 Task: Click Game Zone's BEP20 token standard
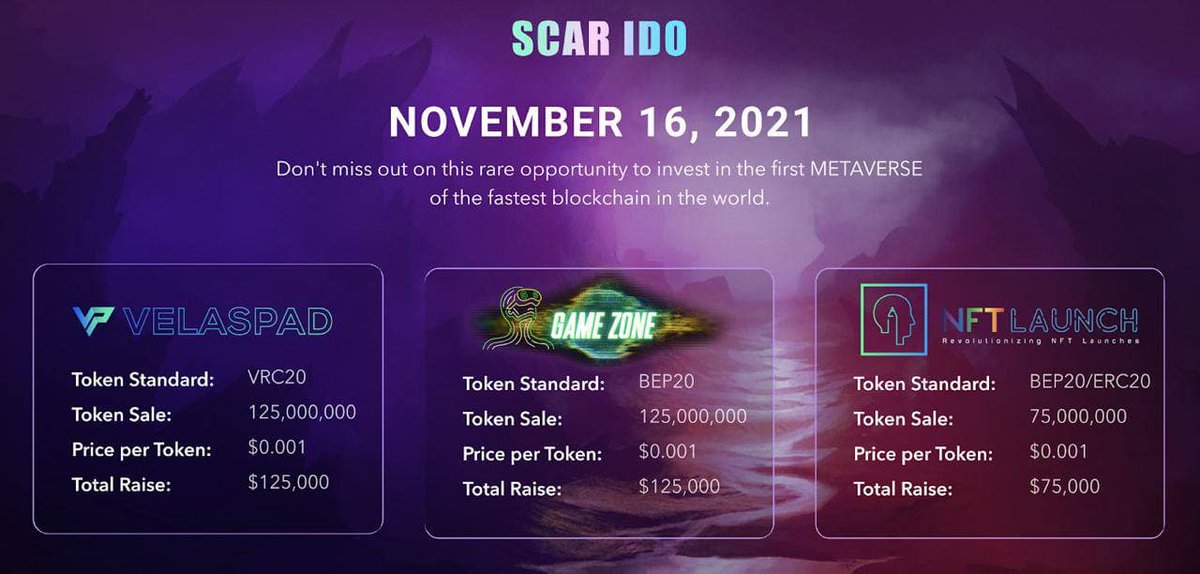pyautogui.click(x=667, y=383)
